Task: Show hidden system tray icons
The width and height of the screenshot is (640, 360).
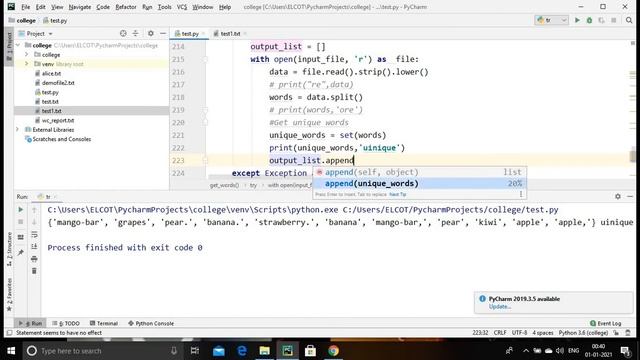Action: click(526, 351)
